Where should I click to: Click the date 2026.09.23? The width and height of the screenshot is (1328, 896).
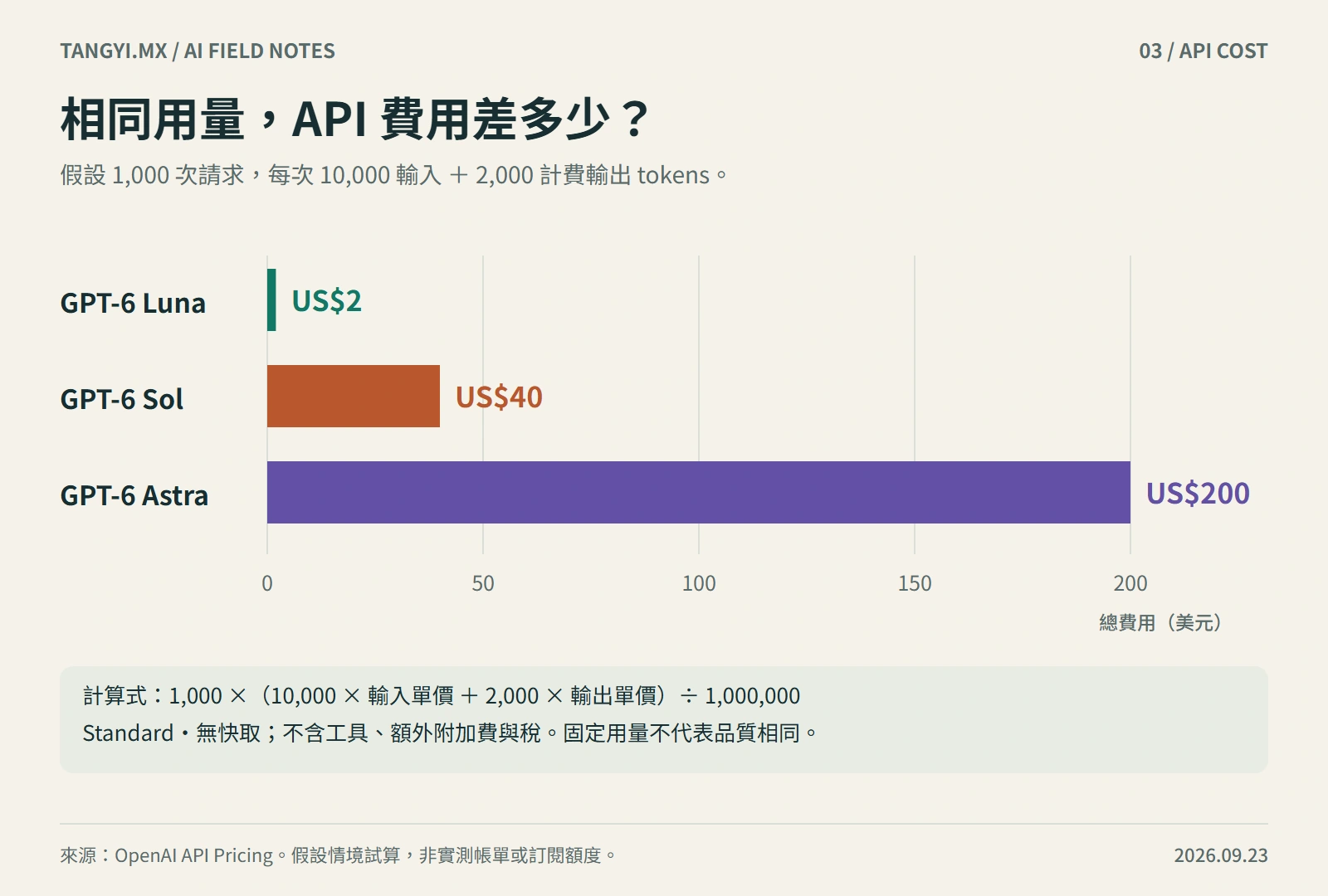[1221, 855]
